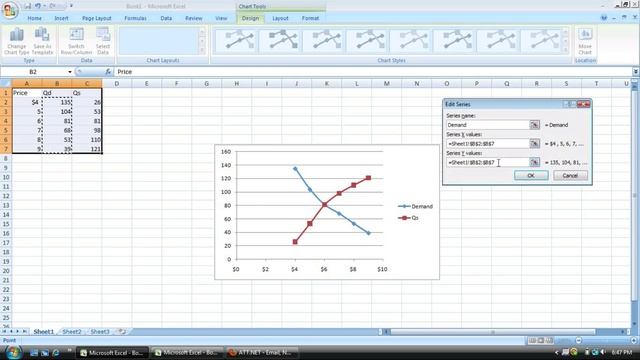Viewport: 640px width, 360px height.
Task: Open the Office button menu
Action: [x=9, y=10]
